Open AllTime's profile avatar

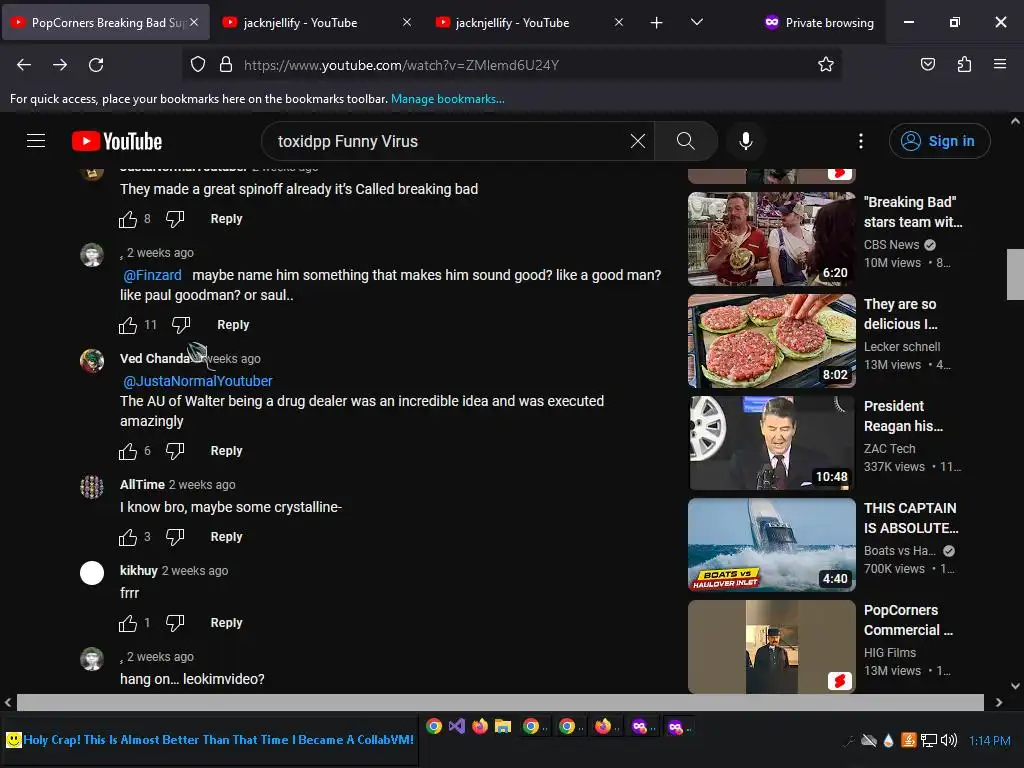click(x=92, y=487)
